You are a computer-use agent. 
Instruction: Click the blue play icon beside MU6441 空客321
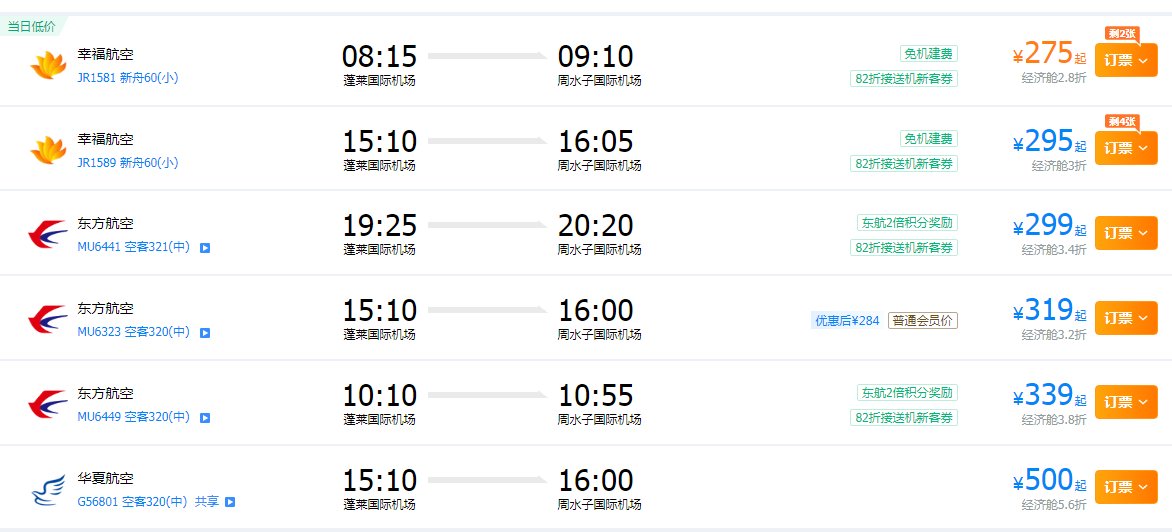tap(205, 247)
